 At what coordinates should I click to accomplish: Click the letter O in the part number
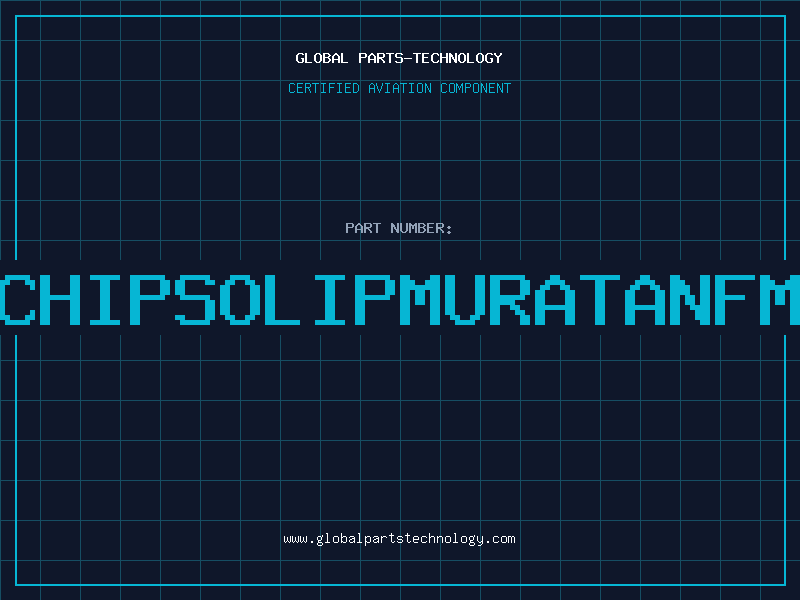click(x=240, y=299)
